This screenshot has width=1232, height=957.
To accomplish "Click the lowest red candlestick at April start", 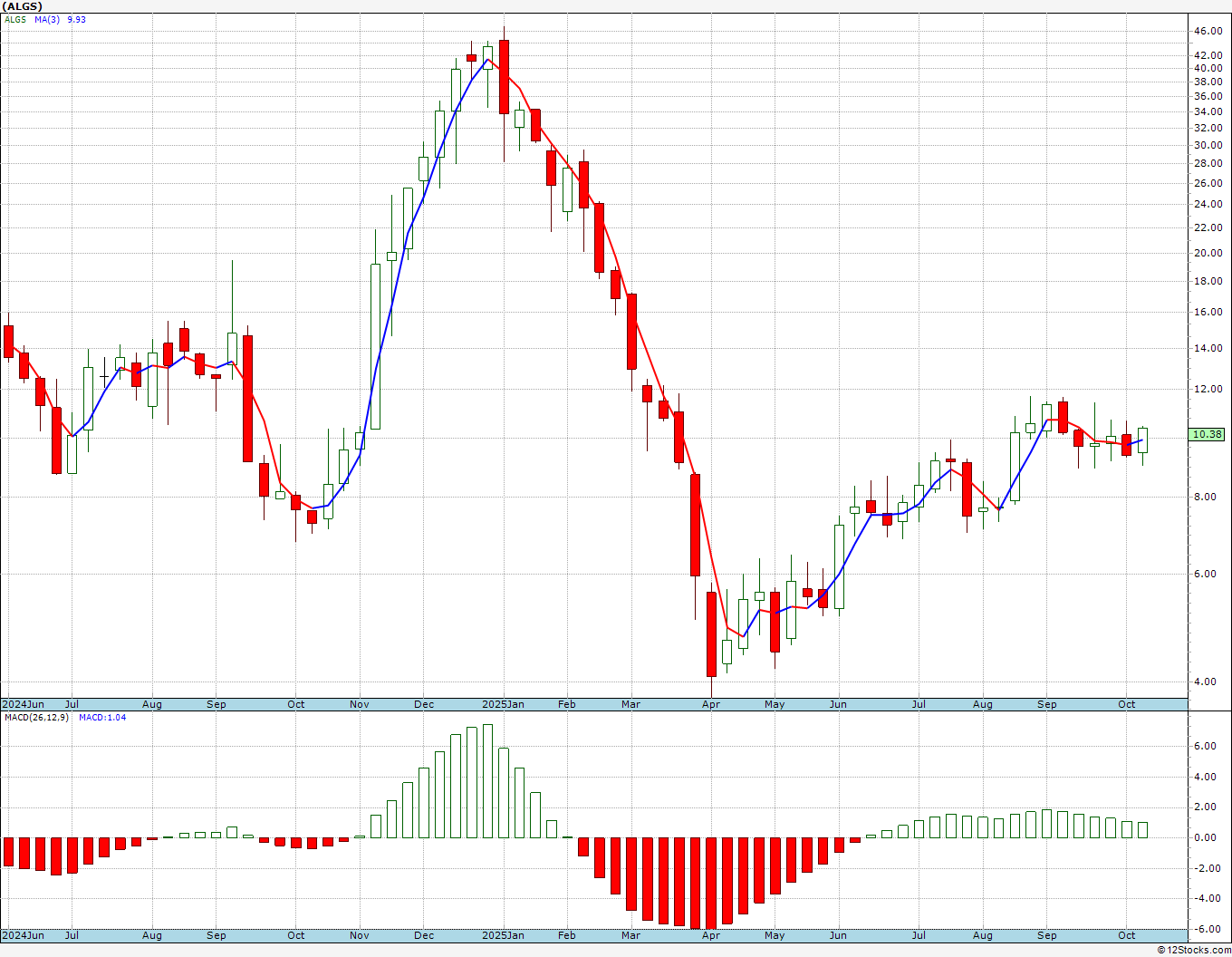I will click(x=711, y=634).
